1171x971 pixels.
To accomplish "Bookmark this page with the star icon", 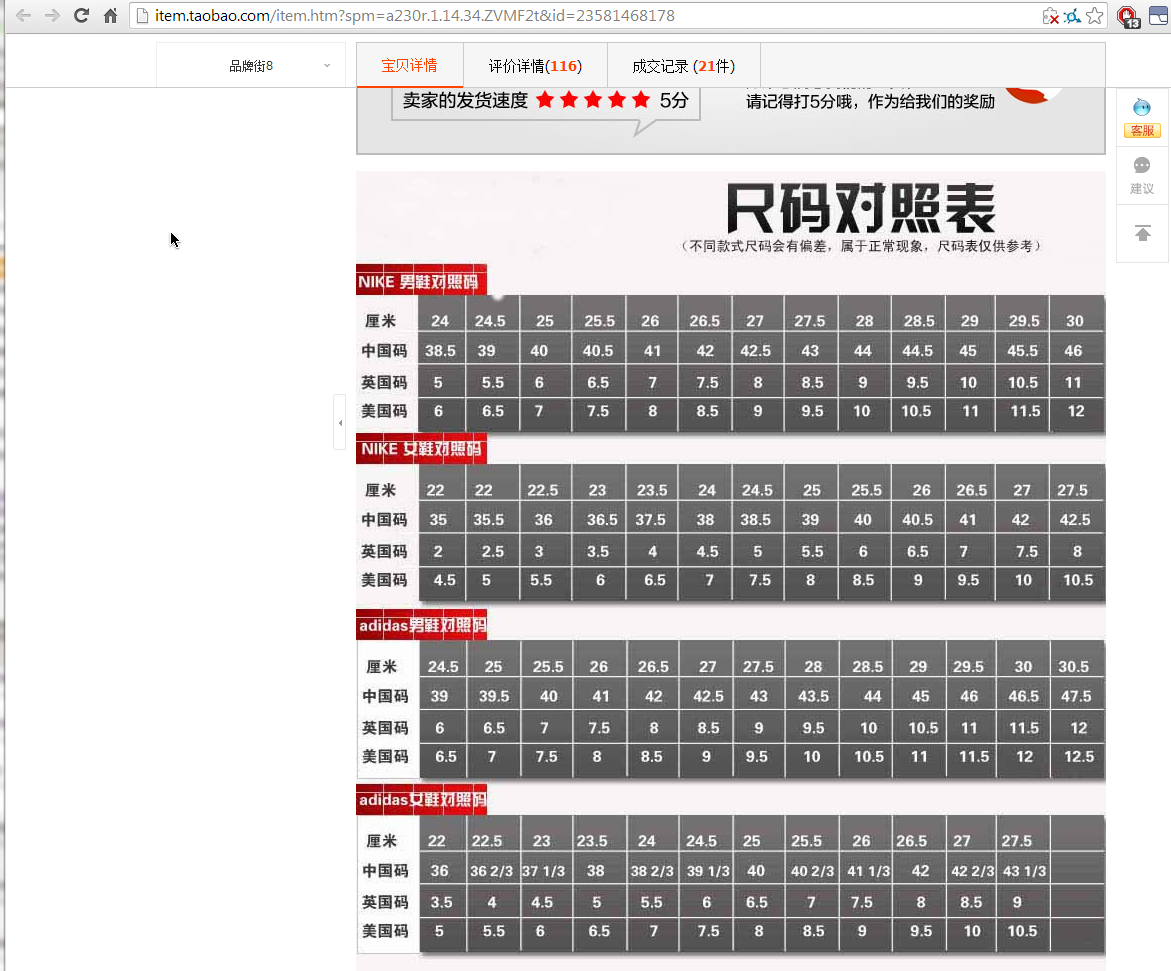I will pos(1095,16).
